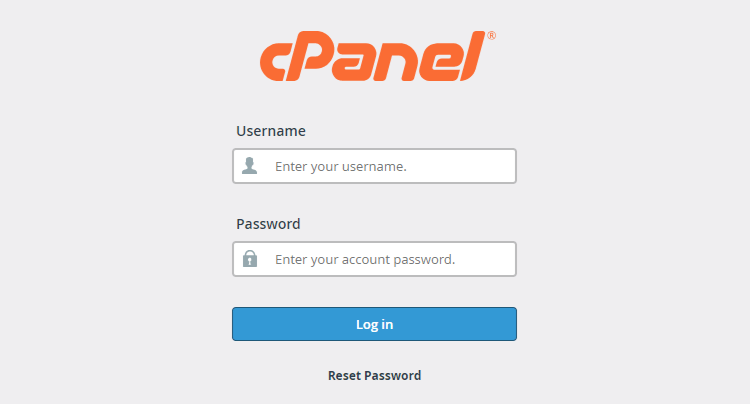
Task: Focus the account password input field
Action: point(375,259)
